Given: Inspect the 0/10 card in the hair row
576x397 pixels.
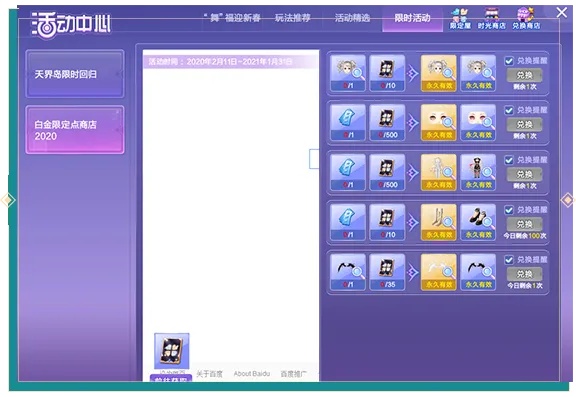Looking at the screenshot, I should (387, 73).
